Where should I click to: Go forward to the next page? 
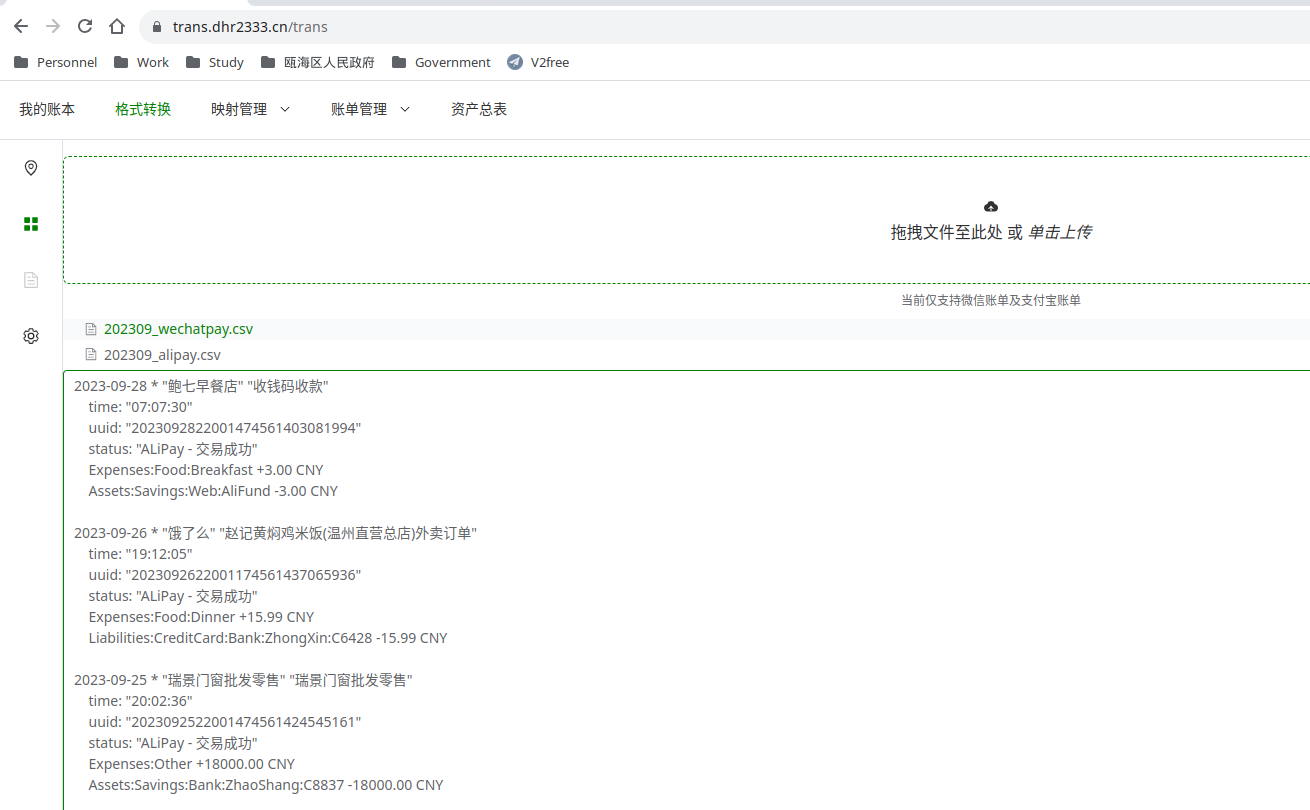tap(53, 26)
